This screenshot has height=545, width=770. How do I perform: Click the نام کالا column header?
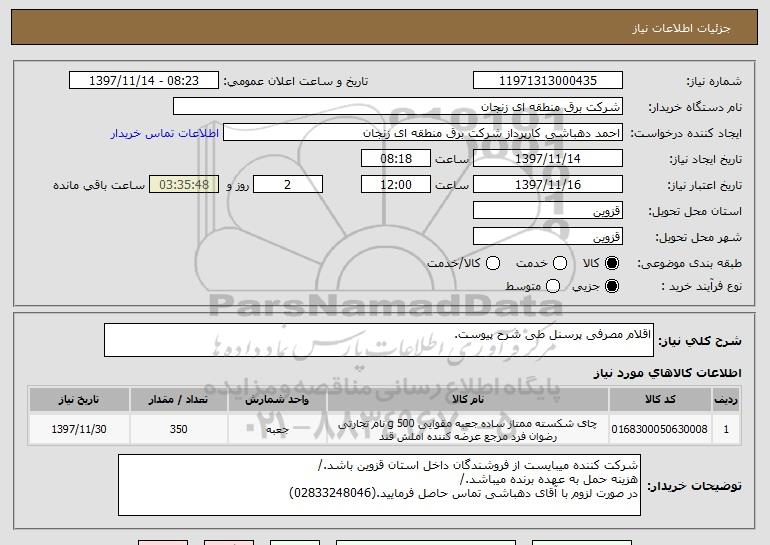coord(468,399)
